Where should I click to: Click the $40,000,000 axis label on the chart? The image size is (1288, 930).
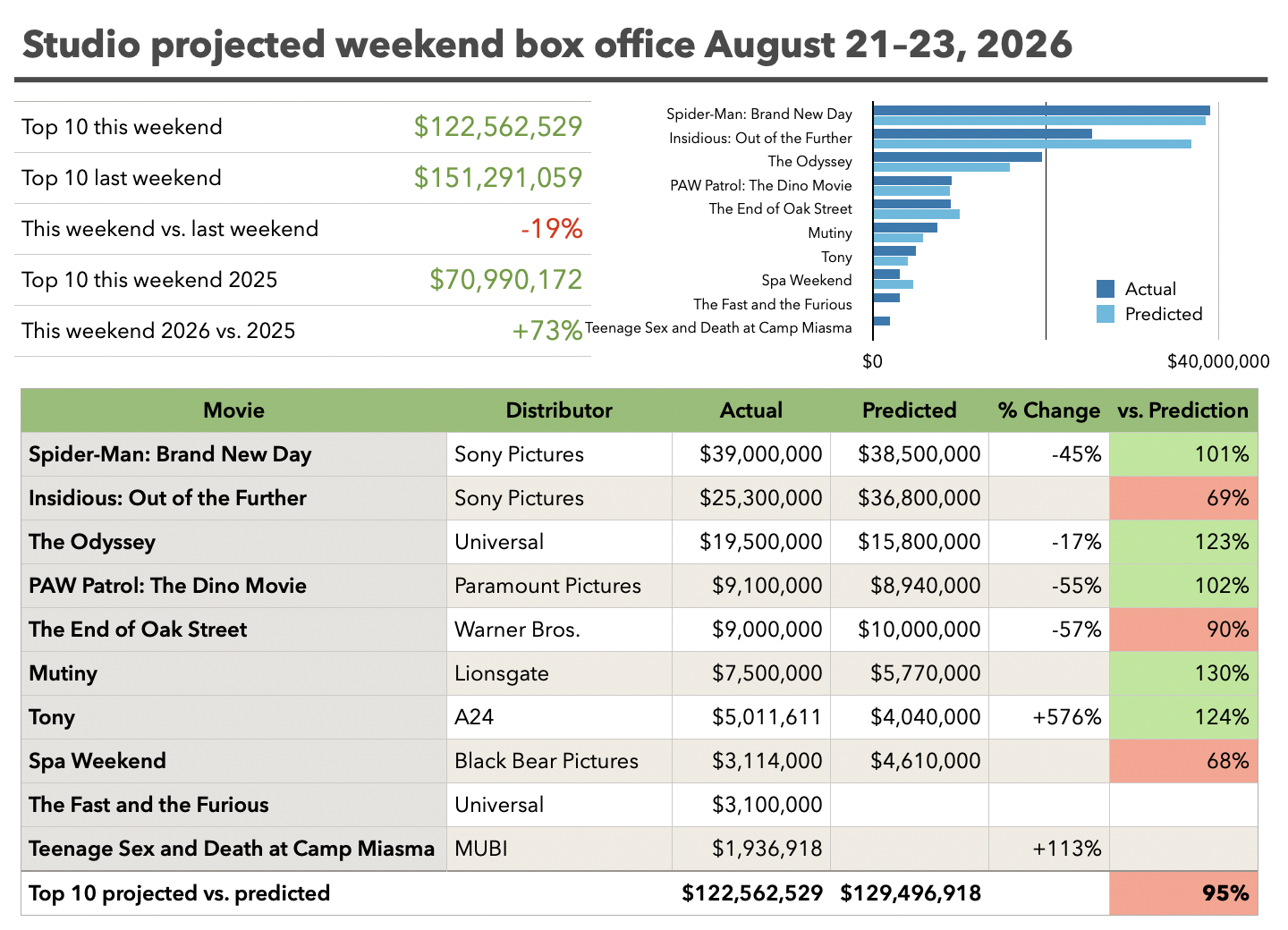(x=1218, y=361)
